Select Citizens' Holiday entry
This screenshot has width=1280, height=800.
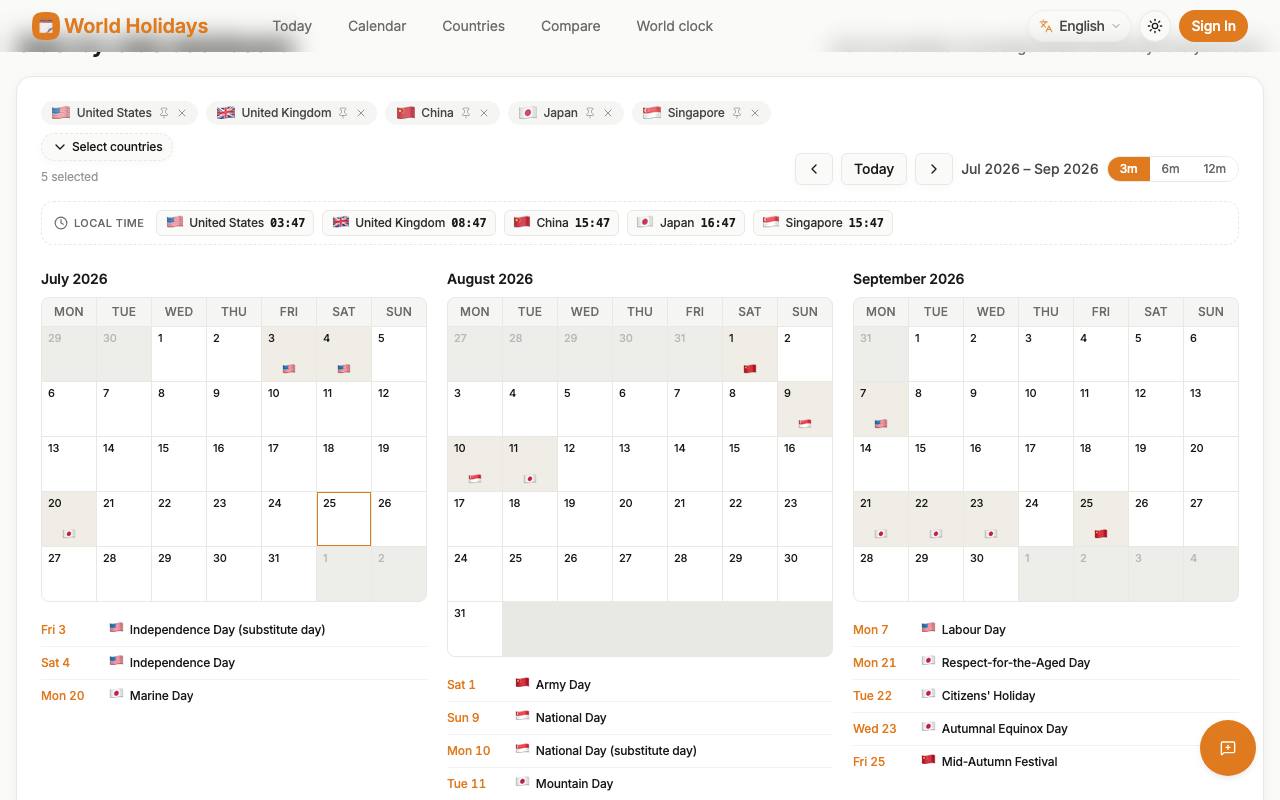click(1046, 696)
